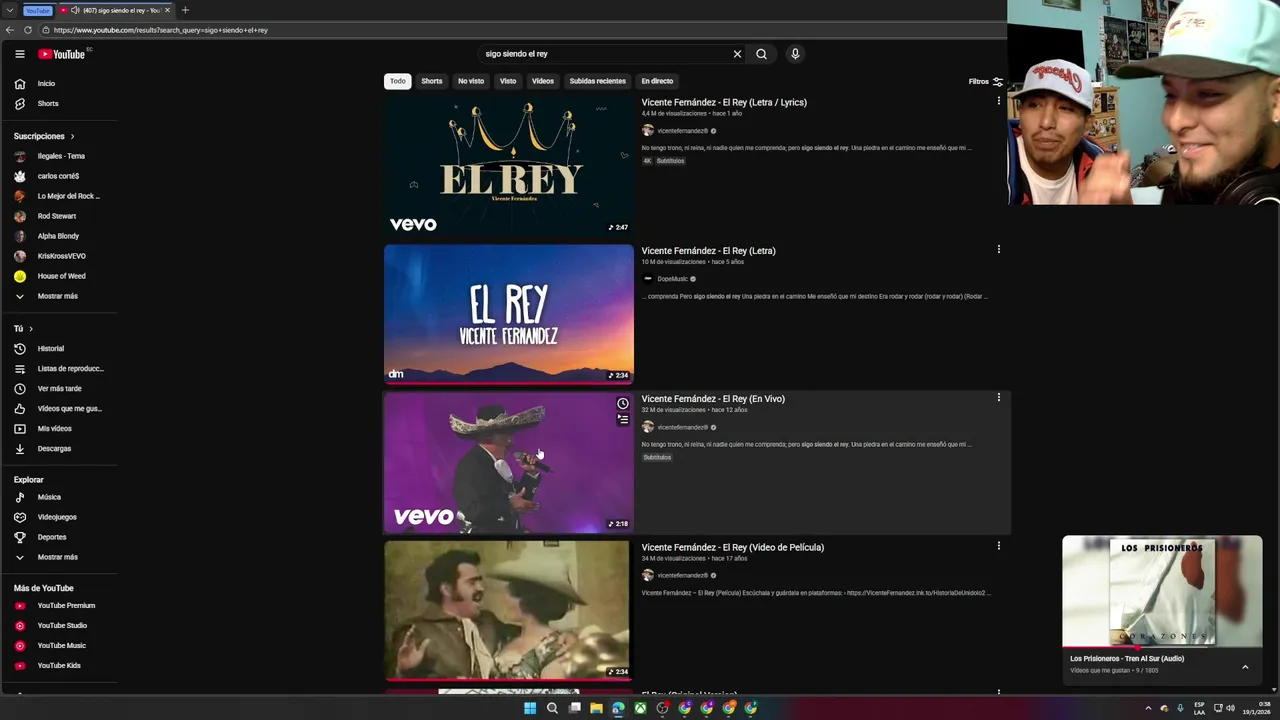Open Alpha Blondy subscription channel

(59, 236)
